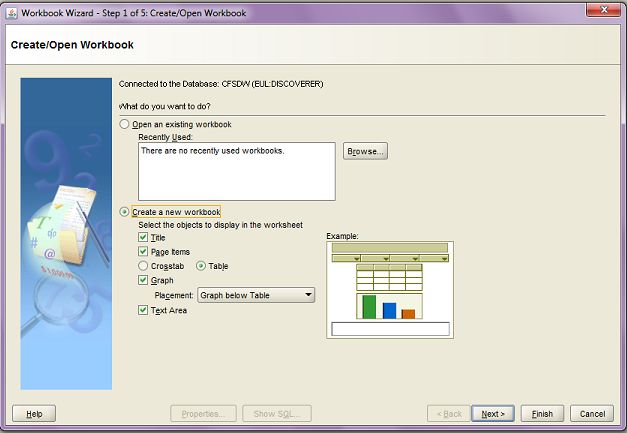Viewport: 627px width, 433px height.
Task: Click the greyed-out Back button
Action: 449,414
